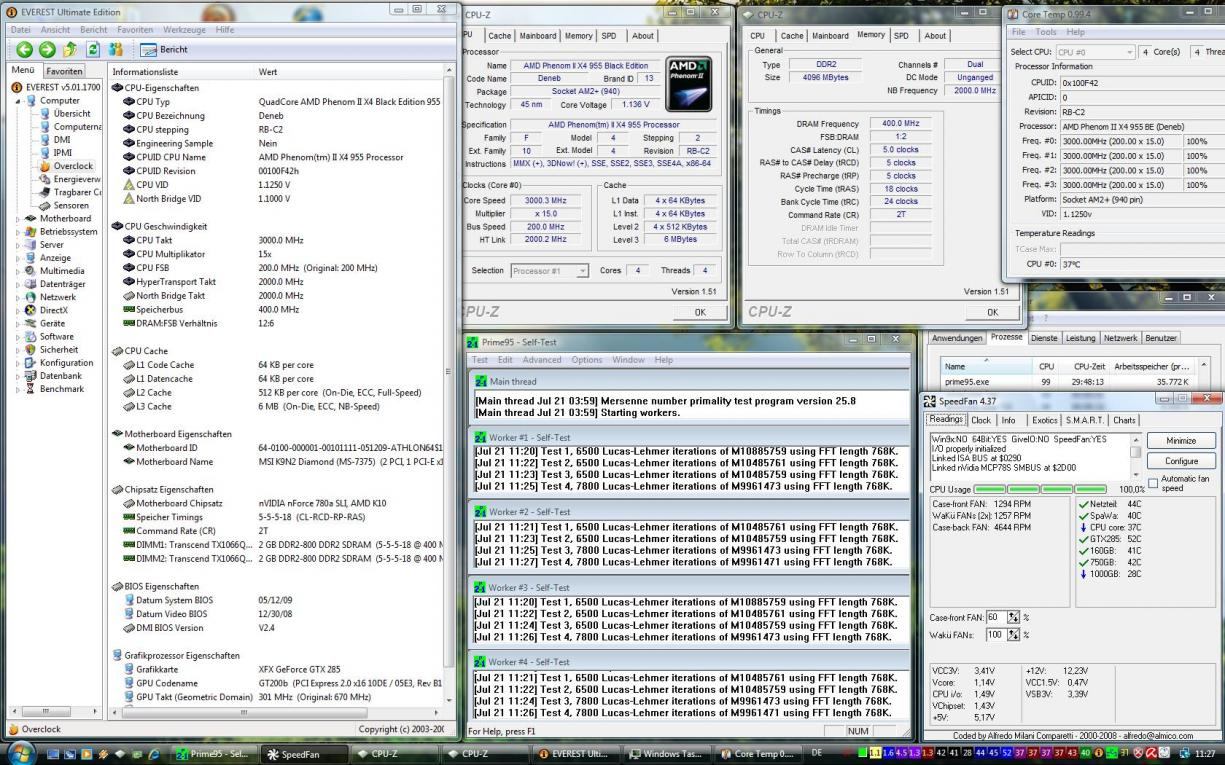Open the About tab in left CPU-Z window
The image size is (1225, 765).
(x=642, y=36)
